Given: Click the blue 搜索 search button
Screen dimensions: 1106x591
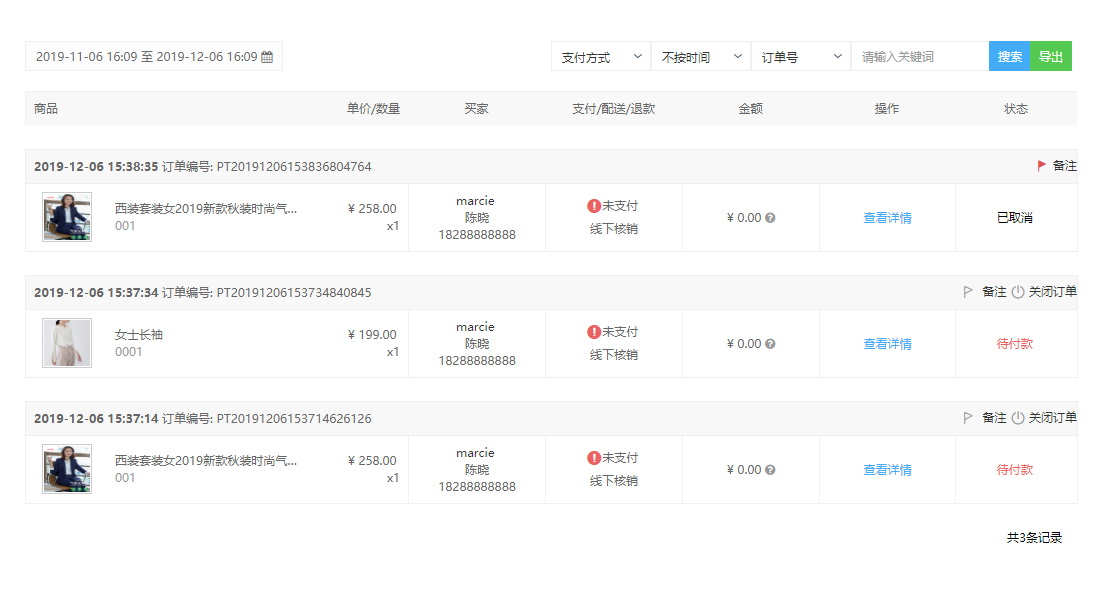Looking at the screenshot, I should [x=1009, y=56].
